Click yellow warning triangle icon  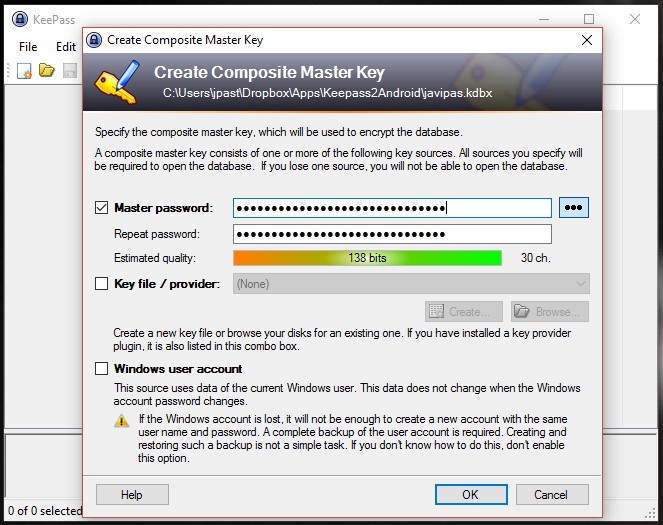(x=122, y=421)
